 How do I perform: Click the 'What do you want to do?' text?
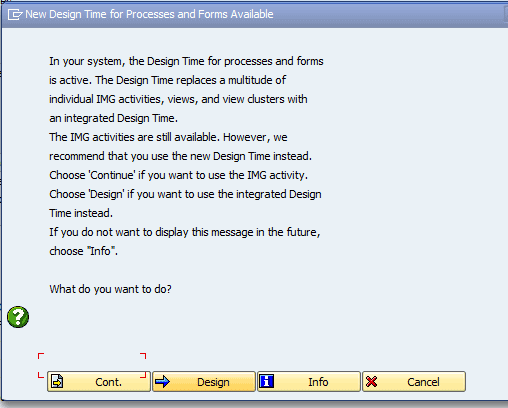(x=110, y=289)
